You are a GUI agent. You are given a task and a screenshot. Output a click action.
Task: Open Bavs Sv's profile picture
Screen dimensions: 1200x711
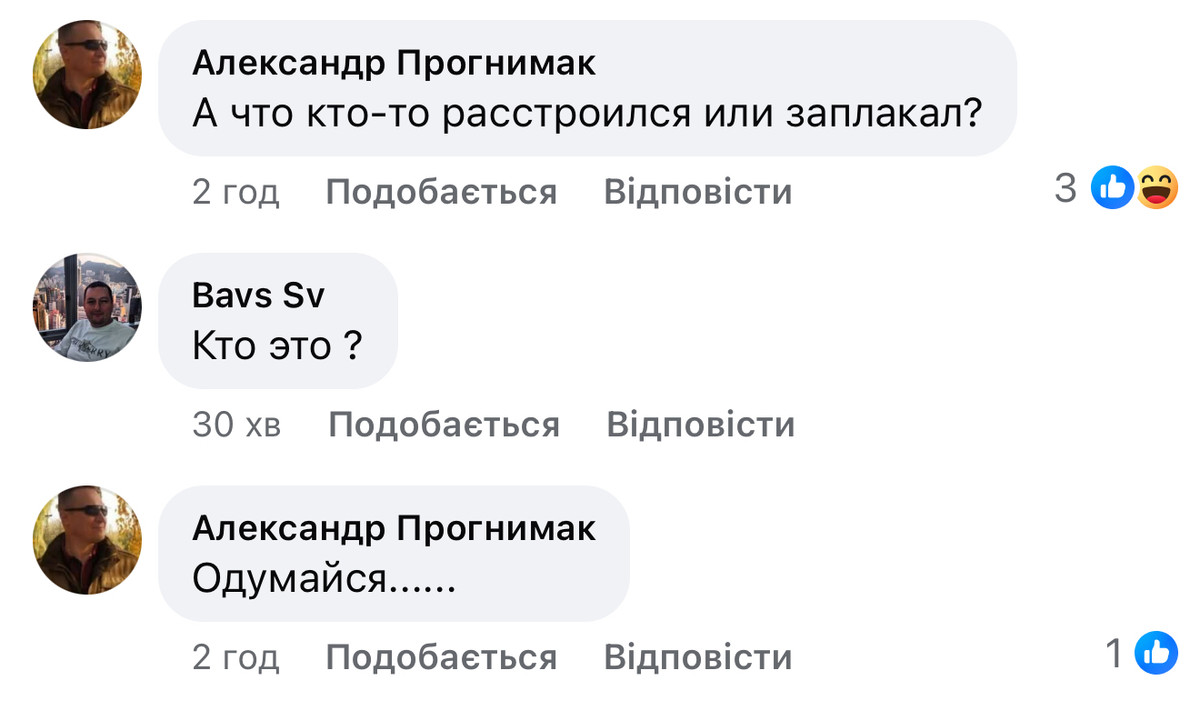[x=88, y=307]
